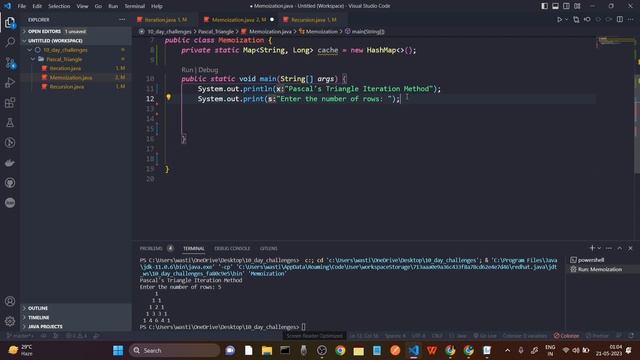Image resolution: width=640 pixels, height=360 pixels.
Task: Open customize layout icon
Action: [x=577, y=6]
